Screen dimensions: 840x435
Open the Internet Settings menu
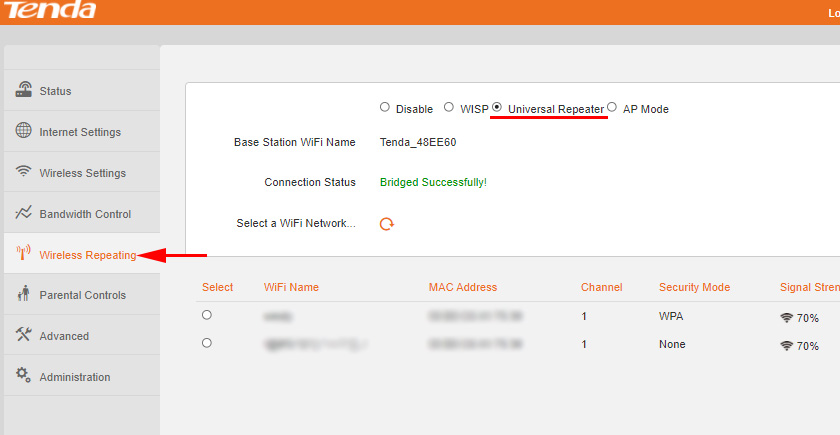click(x=80, y=132)
